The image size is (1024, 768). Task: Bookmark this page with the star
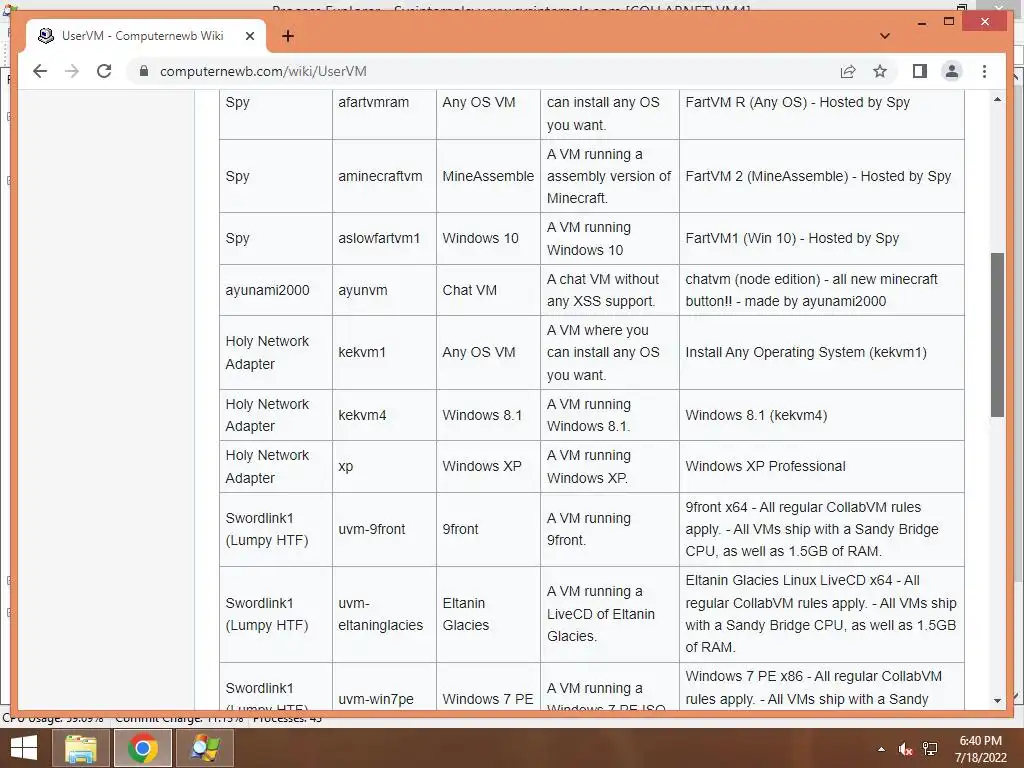point(880,71)
